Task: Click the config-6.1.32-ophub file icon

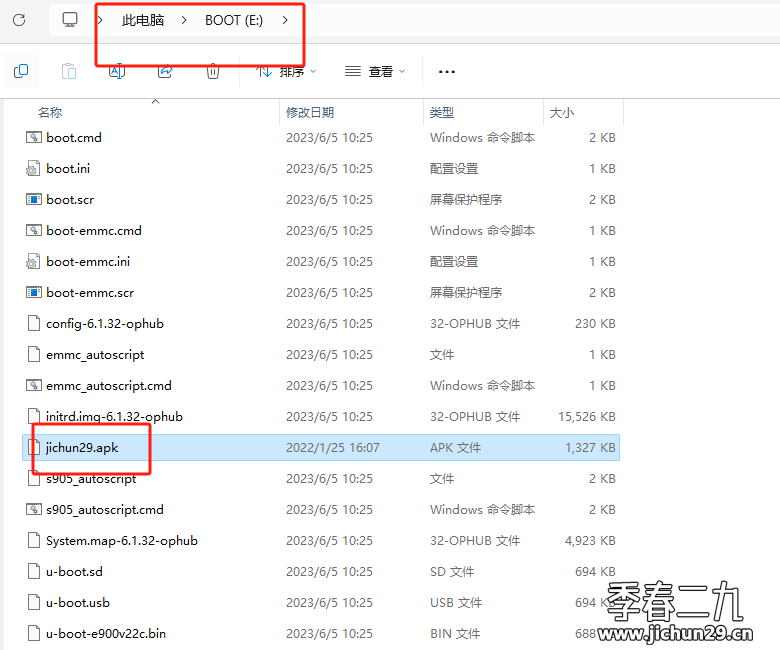Action: [x=34, y=323]
